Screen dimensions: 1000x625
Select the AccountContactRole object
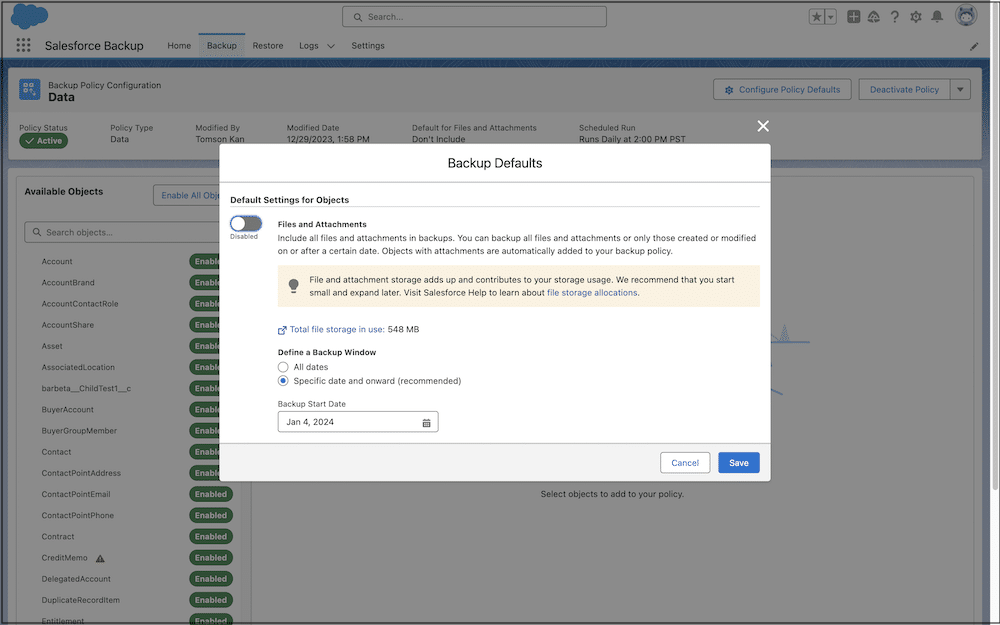80,304
